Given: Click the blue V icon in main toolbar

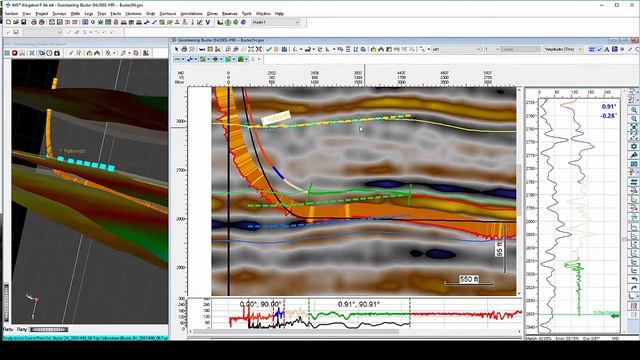Looking at the screenshot, I should click(208, 22).
